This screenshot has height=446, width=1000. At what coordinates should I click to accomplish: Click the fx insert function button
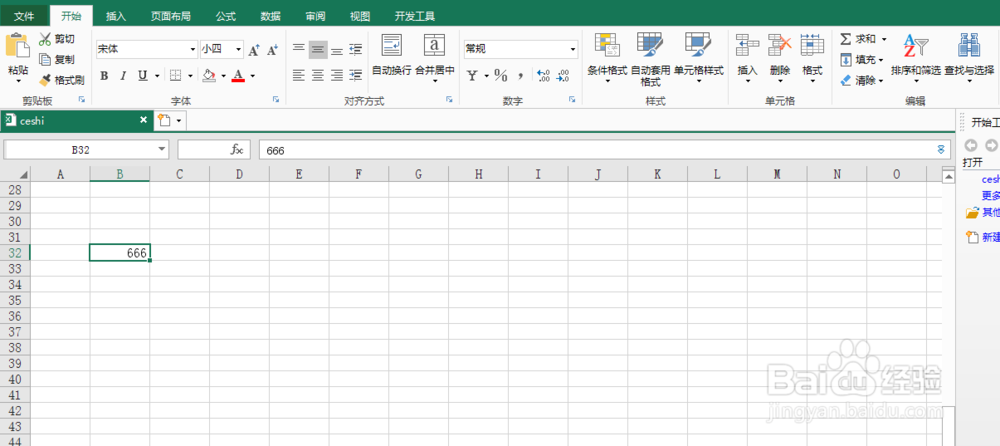[x=237, y=150]
